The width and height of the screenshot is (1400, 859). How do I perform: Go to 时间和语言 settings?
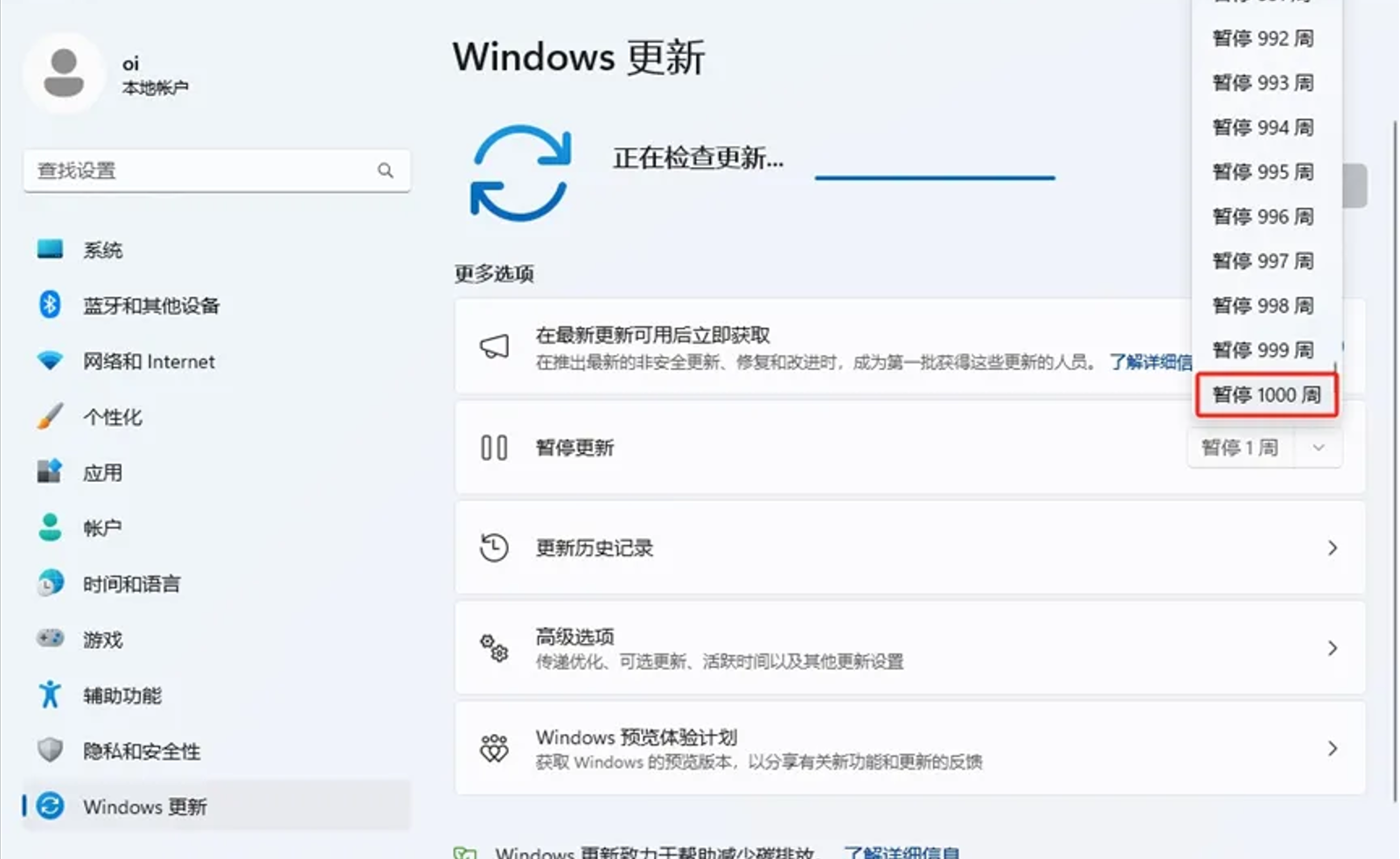(217, 583)
